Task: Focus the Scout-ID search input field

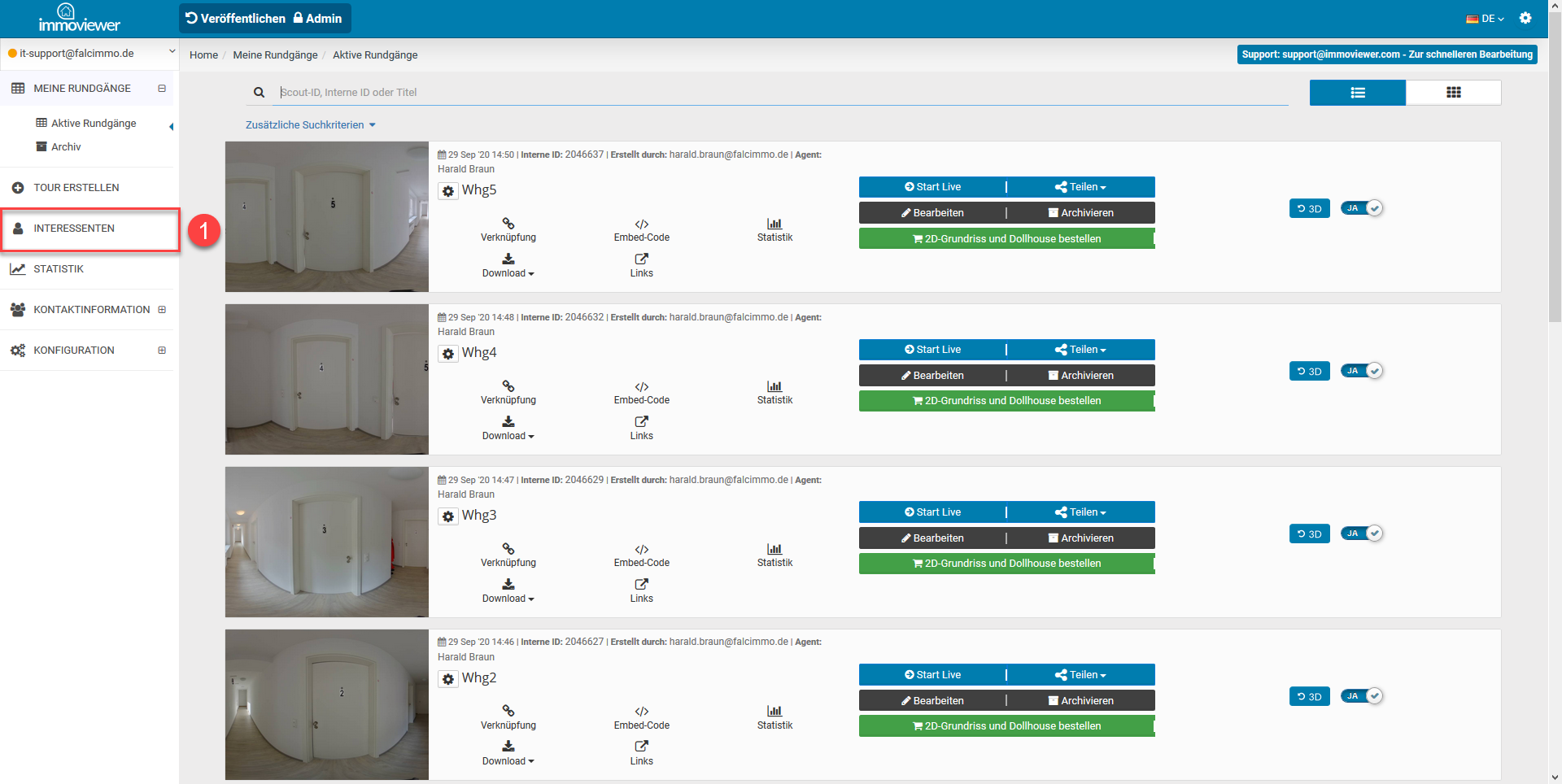Action: tap(781, 93)
